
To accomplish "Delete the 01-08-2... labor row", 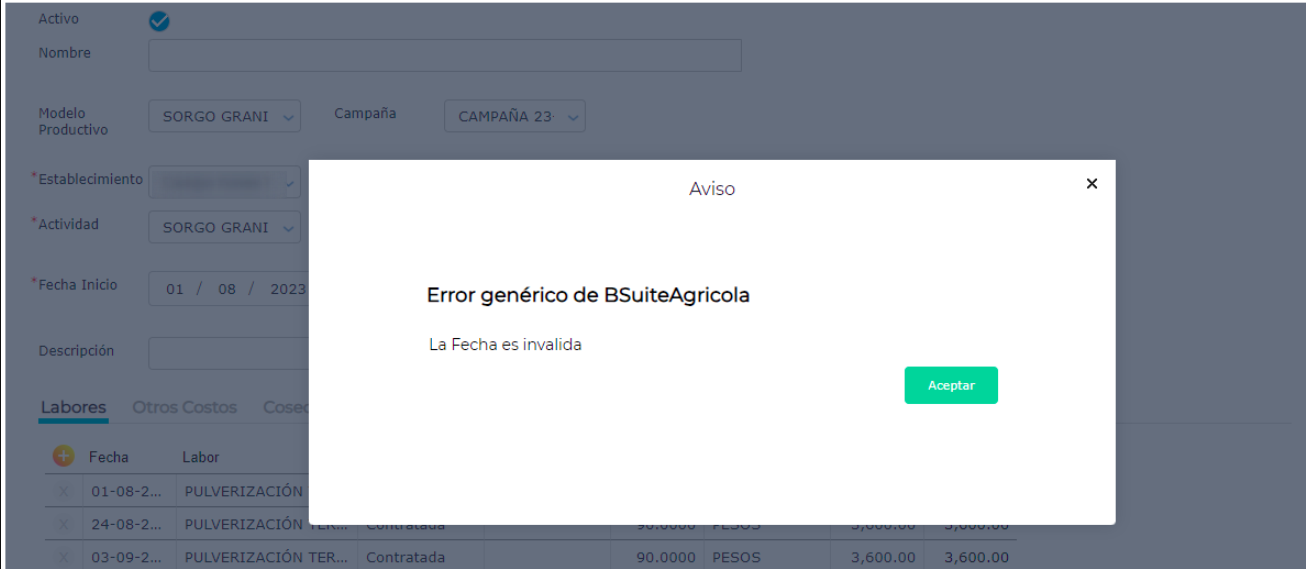I will click(64, 492).
